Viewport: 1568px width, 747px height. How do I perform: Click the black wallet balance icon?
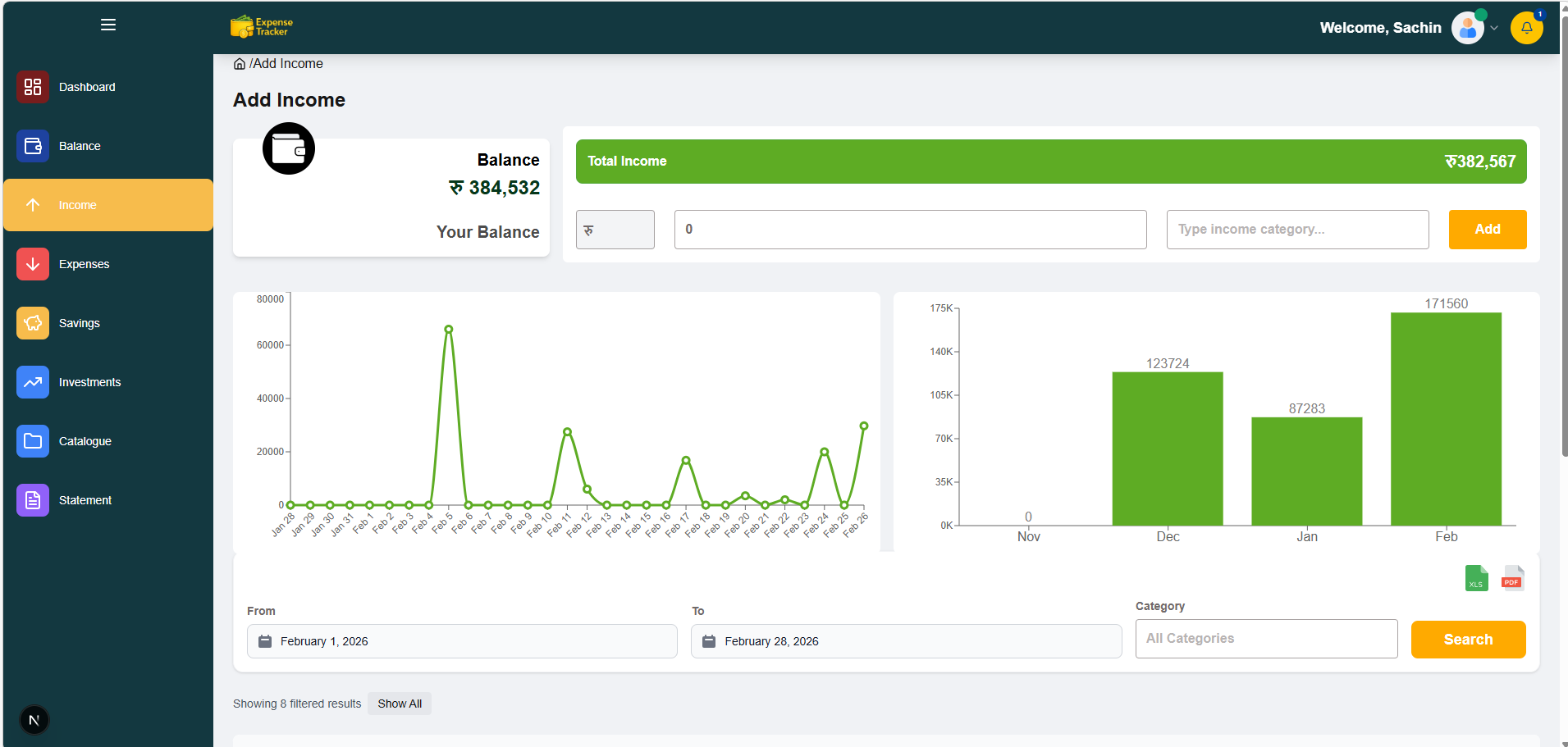289,148
